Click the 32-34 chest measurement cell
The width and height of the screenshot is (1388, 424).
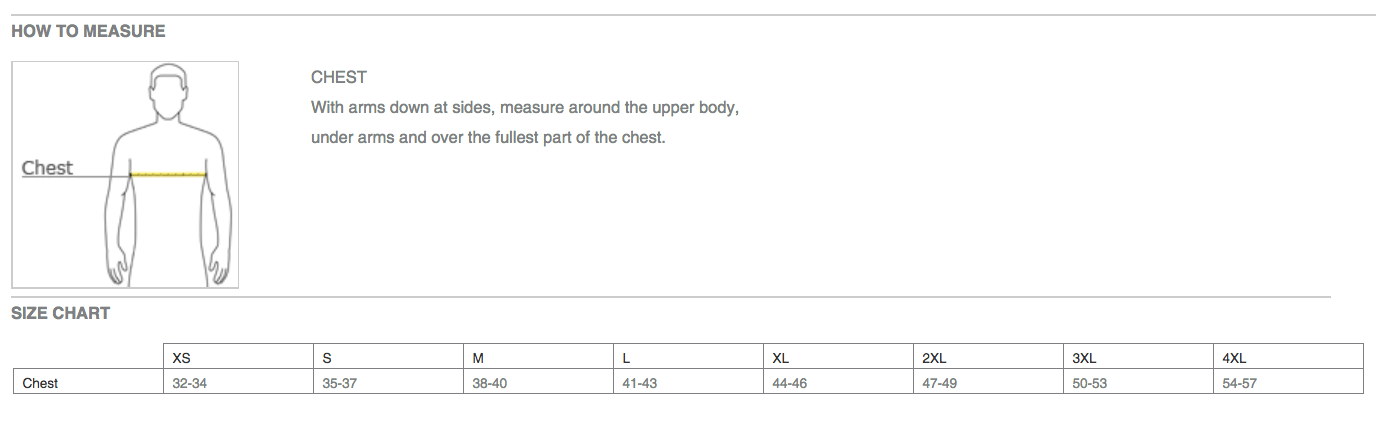238,382
